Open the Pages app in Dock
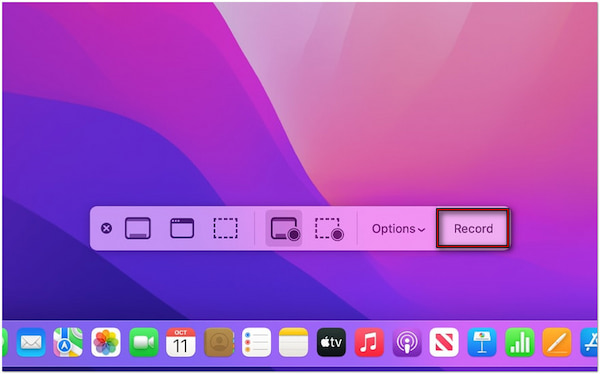This screenshot has width=600, height=374. tap(557, 342)
